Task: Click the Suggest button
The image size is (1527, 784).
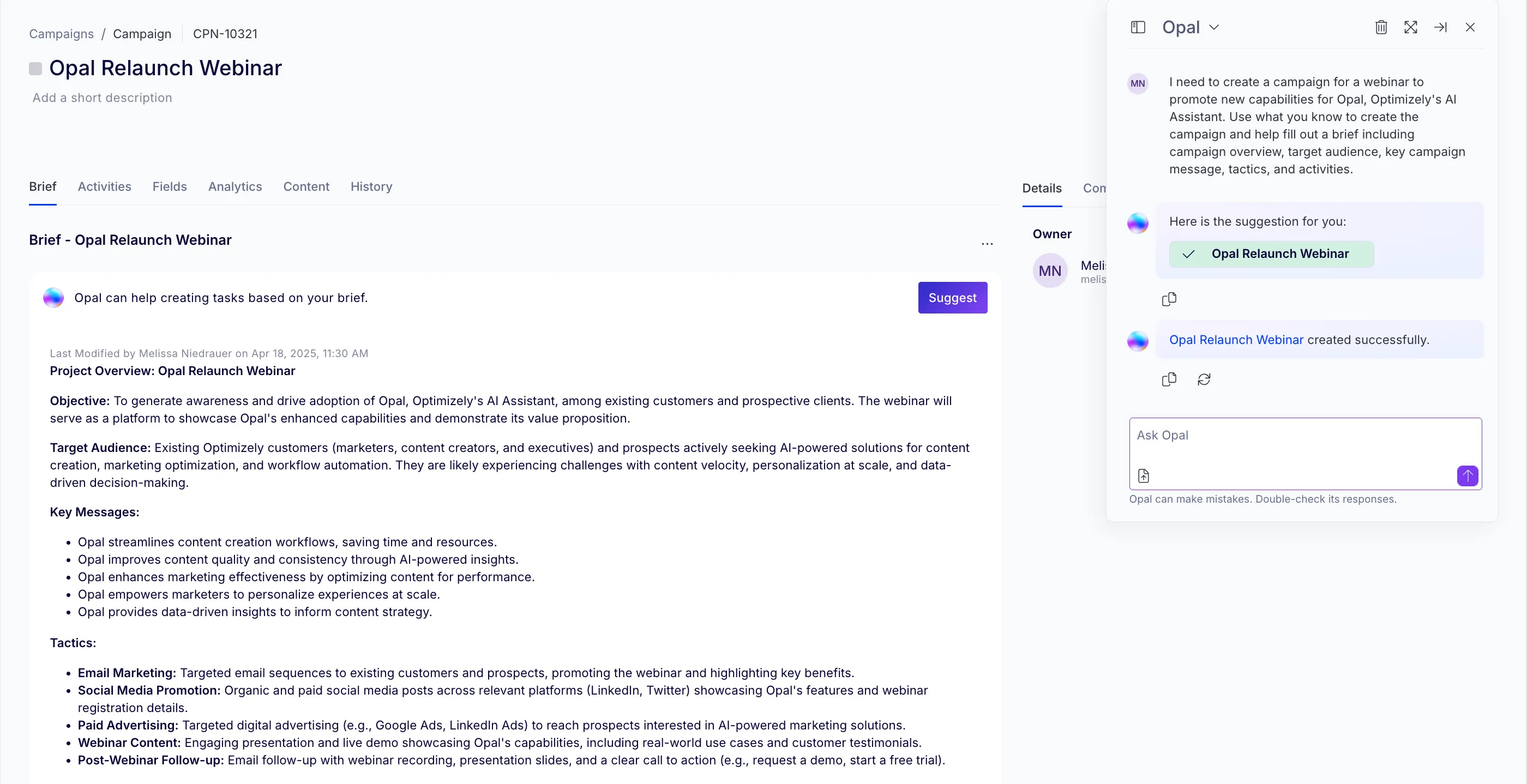Action: click(953, 298)
